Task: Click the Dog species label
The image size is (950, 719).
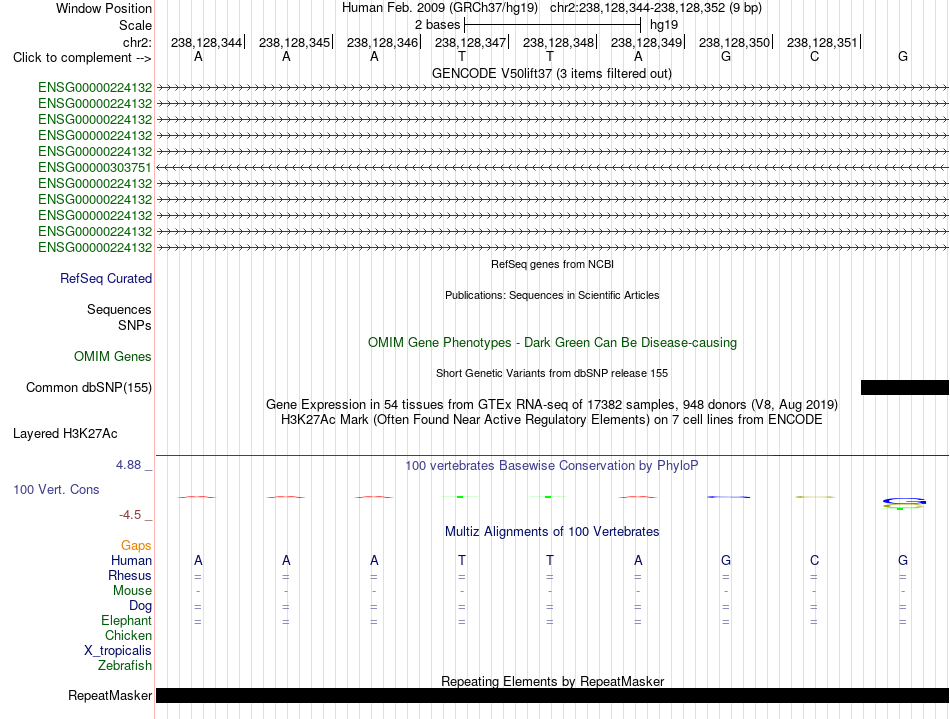Action: [x=140, y=606]
